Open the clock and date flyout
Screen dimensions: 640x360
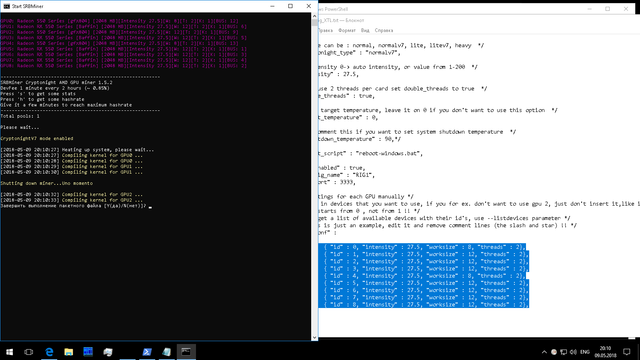(605, 352)
